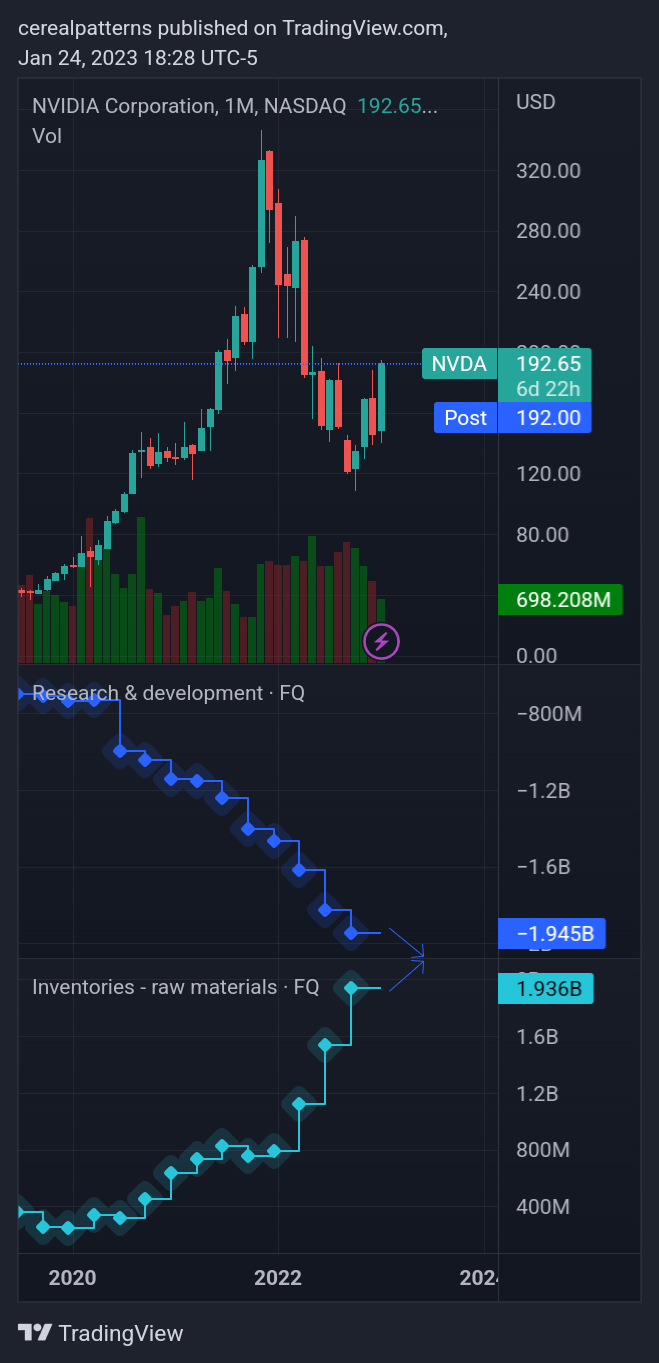This screenshot has width=659, height=1363.
Task: Click the -800M axis label
Action: coord(548,714)
